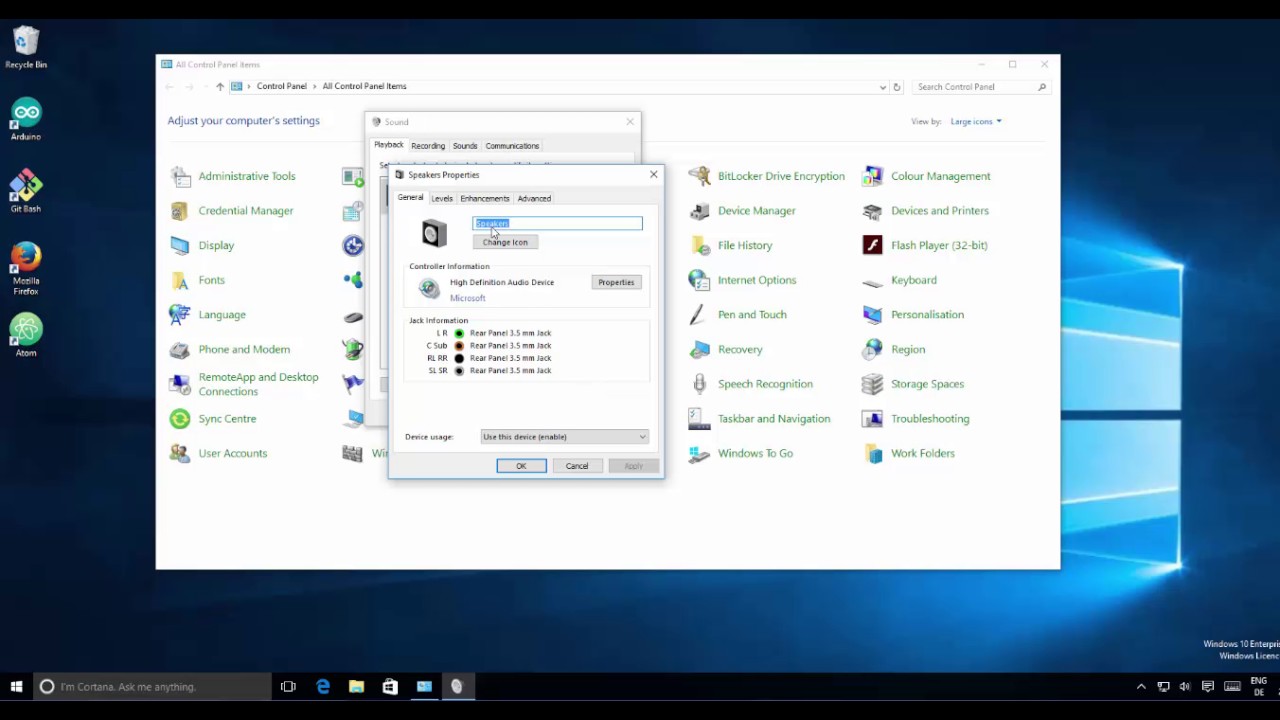Click the volume icon in the system tray
Screen dimensions: 1280x720
1184,687
